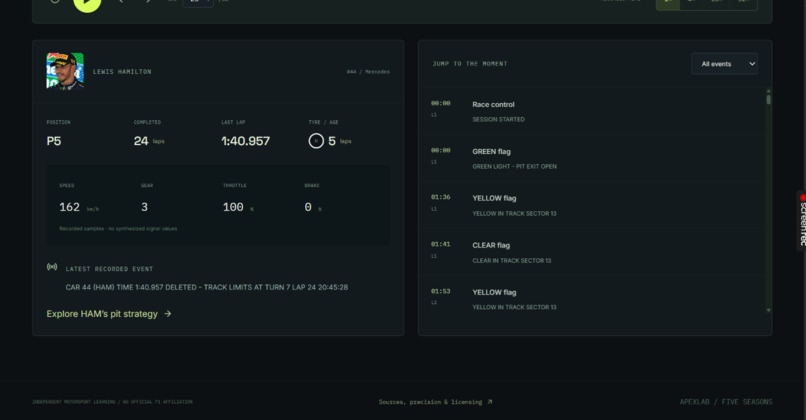Viewport: 806px width, 420px height.
Task: Click the LATEST RECORDED EVENT heading
Action: point(109,269)
